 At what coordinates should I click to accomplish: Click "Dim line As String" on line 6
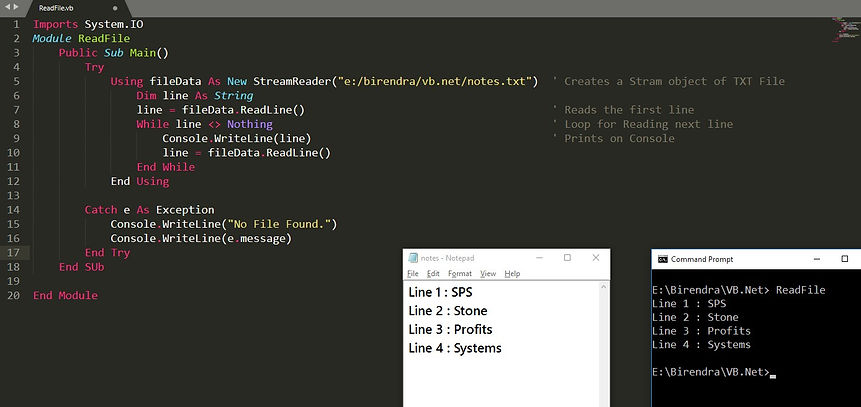(x=195, y=96)
